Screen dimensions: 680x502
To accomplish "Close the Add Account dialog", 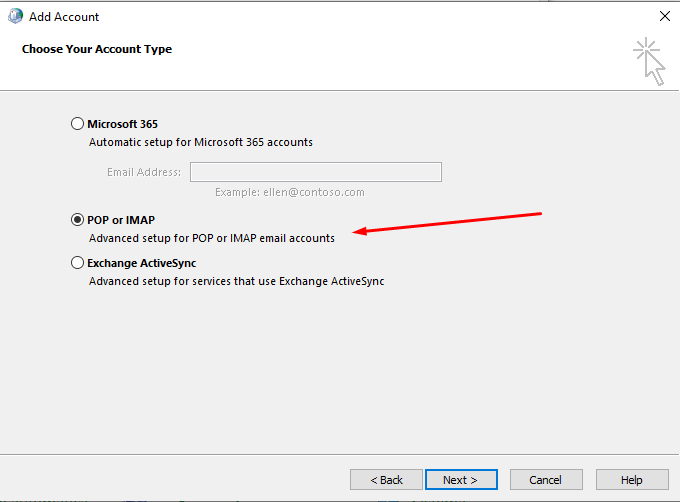I will (x=664, y=16).
